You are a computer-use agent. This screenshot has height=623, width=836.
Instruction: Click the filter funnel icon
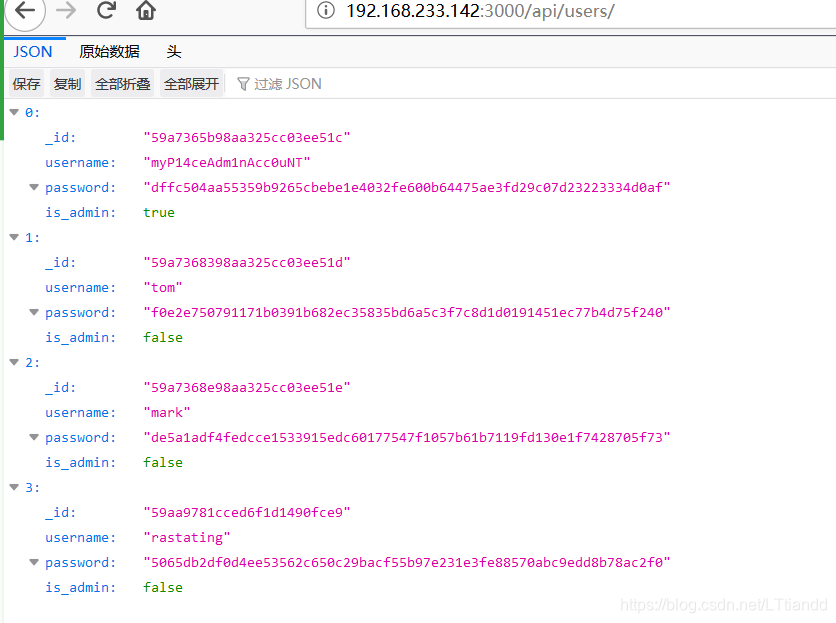click(x=243, y=84)
